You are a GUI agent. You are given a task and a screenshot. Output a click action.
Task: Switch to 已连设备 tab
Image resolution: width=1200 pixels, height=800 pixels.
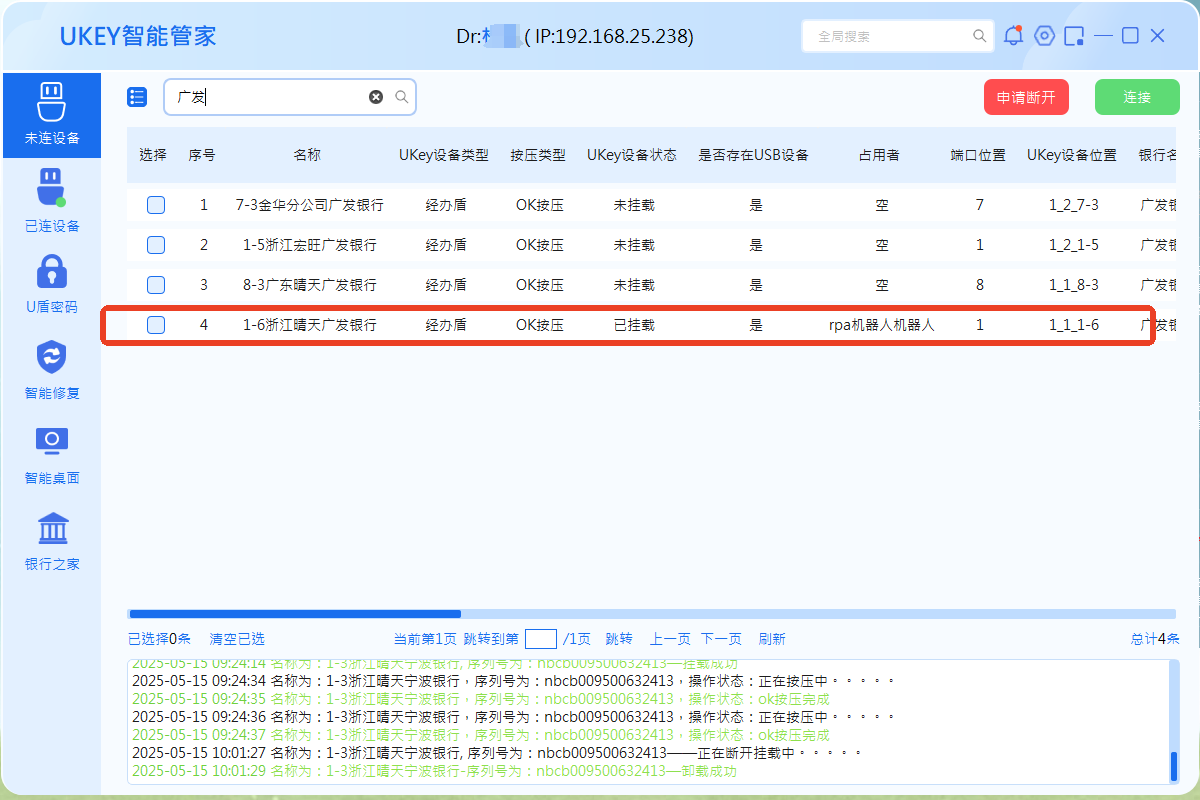51,201
